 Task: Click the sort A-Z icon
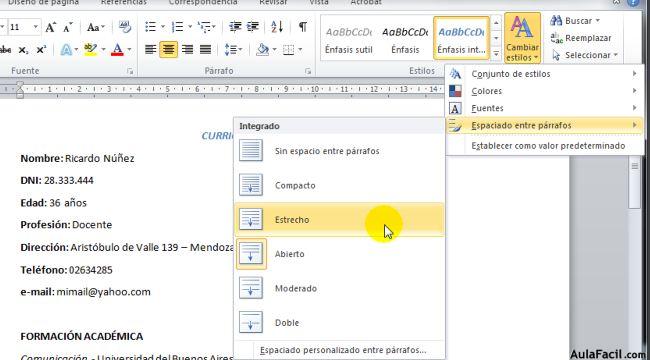coord(277,27)
